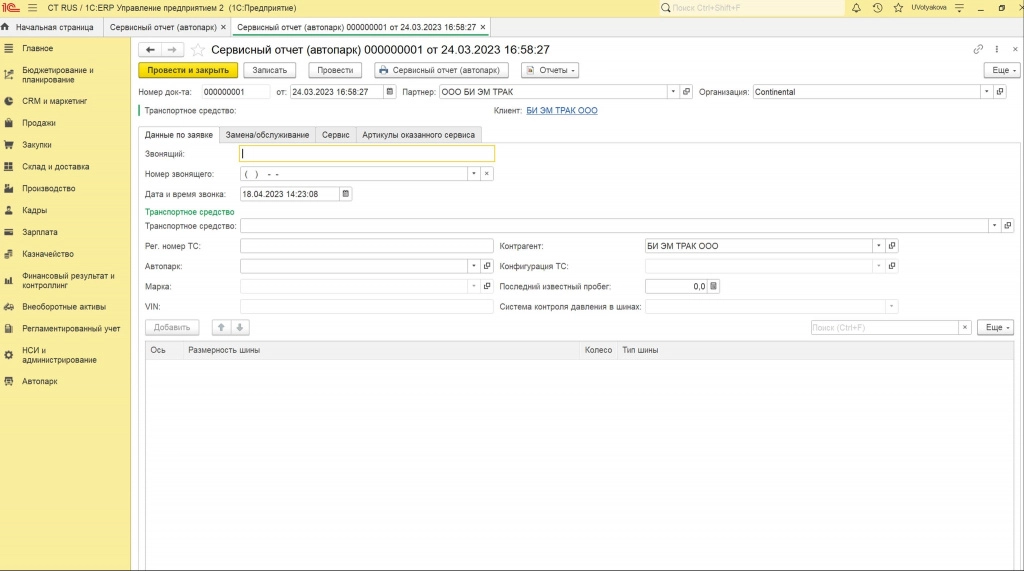Open the Автопарк section in the sidebar
Screen dimensions: 1024x571
40,381
